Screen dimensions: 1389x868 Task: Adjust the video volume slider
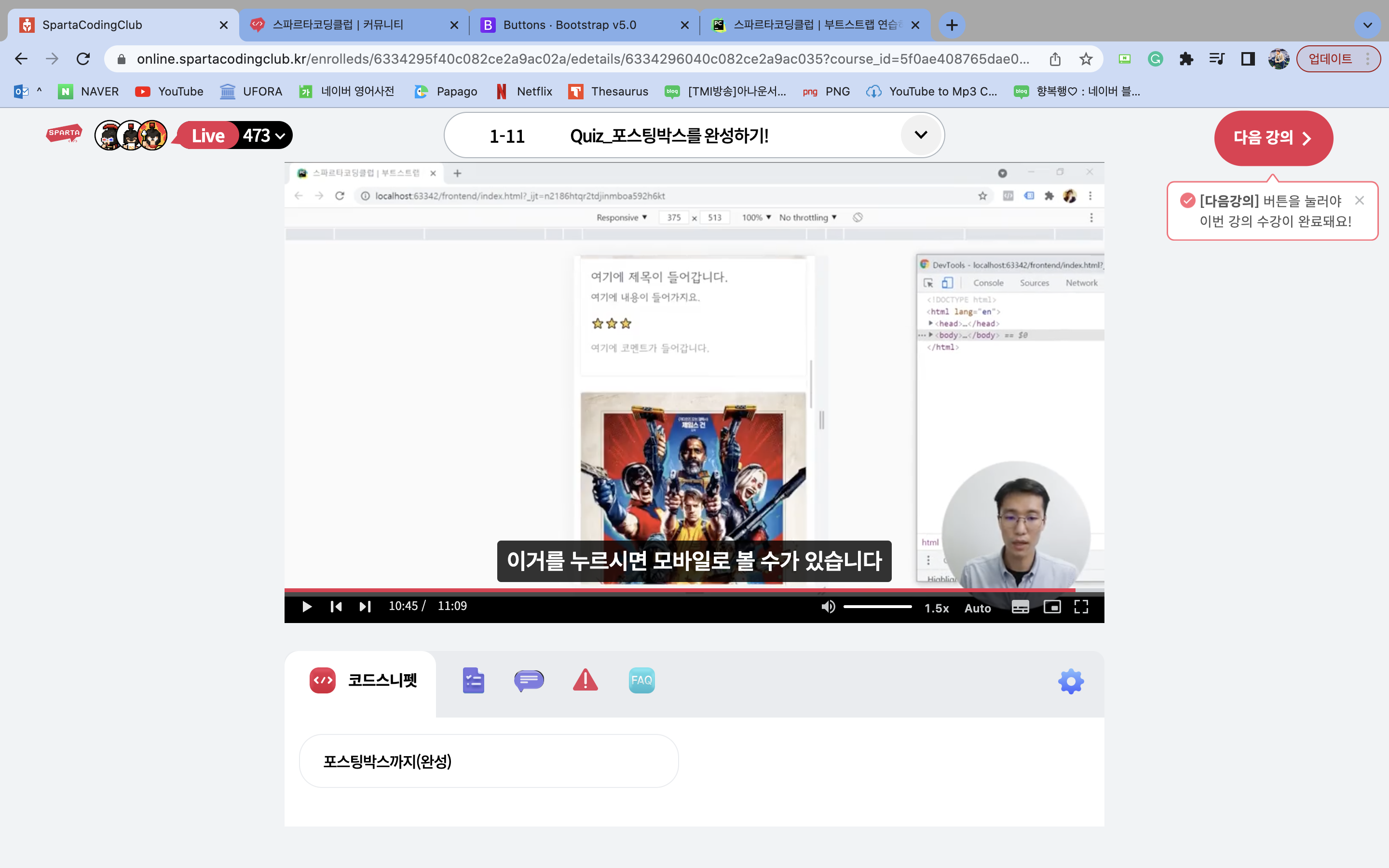point(877,607)
